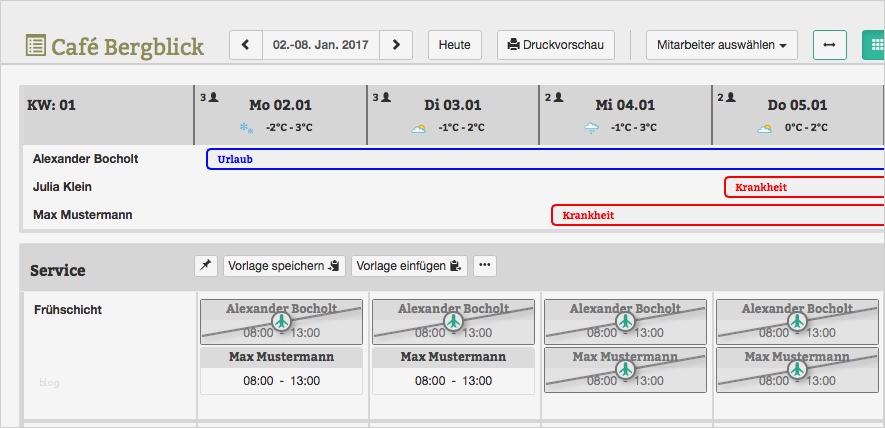The width and height of the screenshot is (885, 428).
Task: Toggle the horizontal width arrows button
Action: (x=830, y=45)
